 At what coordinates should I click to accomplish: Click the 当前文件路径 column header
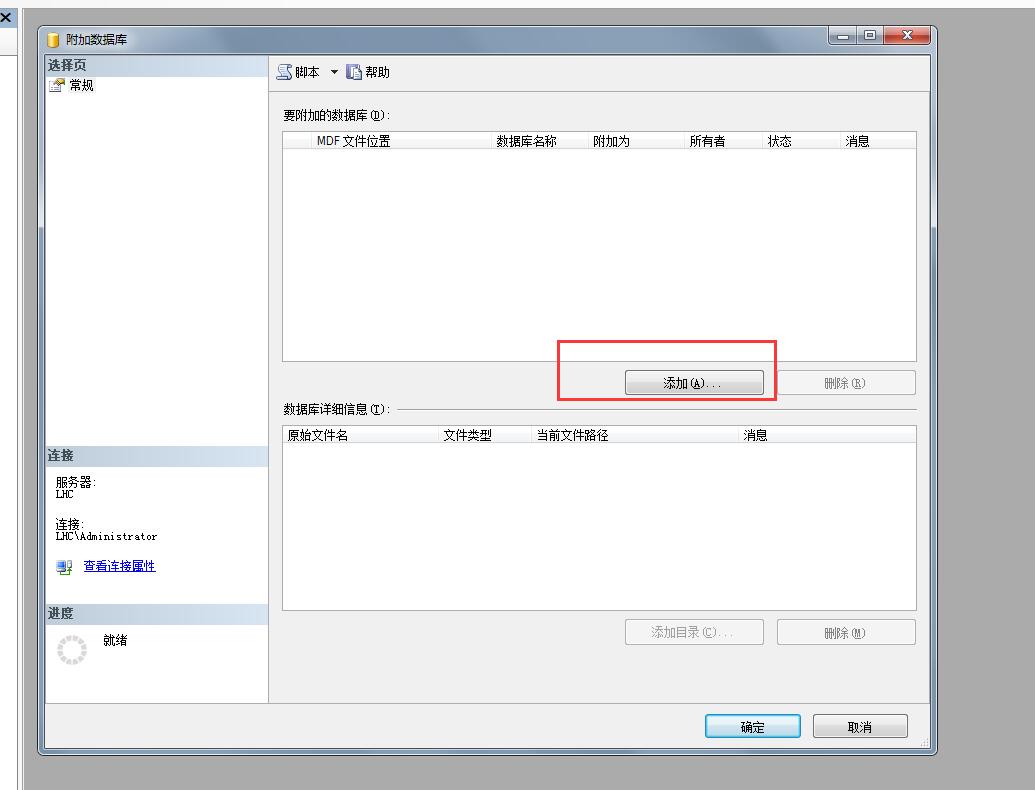click(x=635, y=435)
